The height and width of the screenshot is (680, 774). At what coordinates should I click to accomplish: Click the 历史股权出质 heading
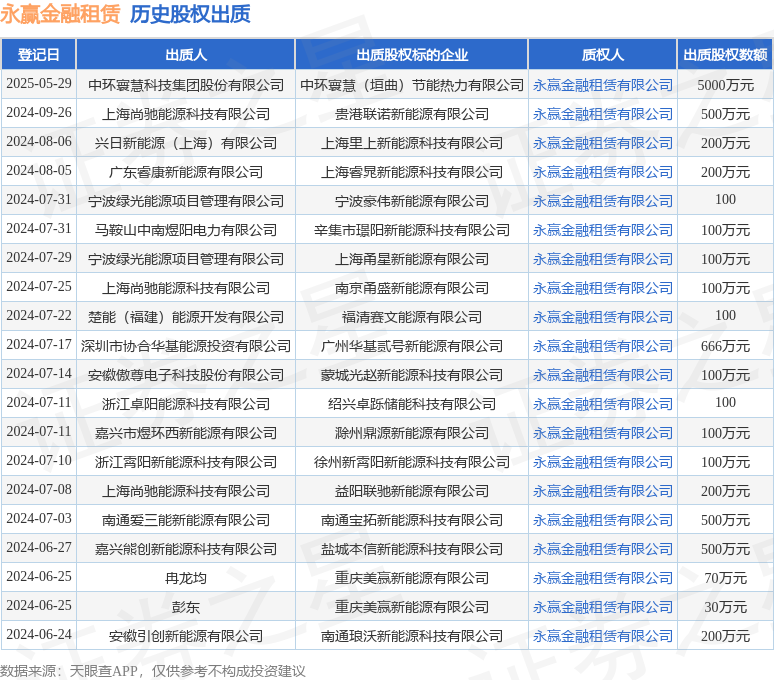[190, 14]
